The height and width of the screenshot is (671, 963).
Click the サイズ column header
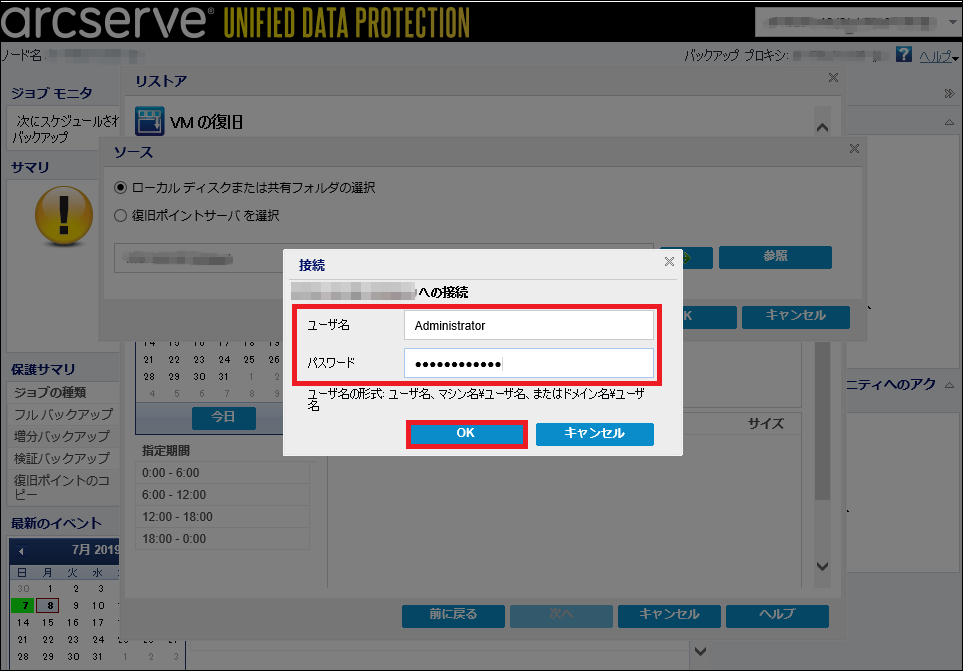click(x=765, y=424)
